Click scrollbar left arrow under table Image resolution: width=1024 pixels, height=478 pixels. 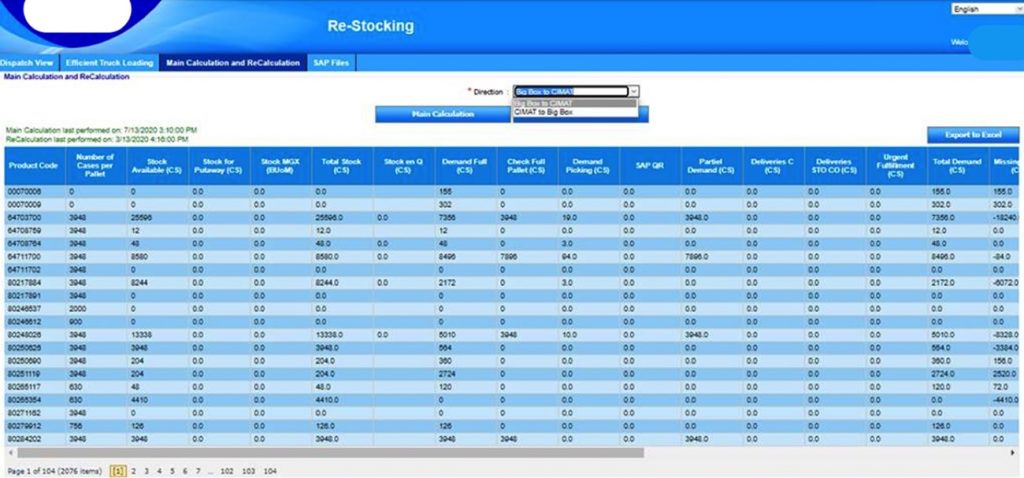pos(10,453)
